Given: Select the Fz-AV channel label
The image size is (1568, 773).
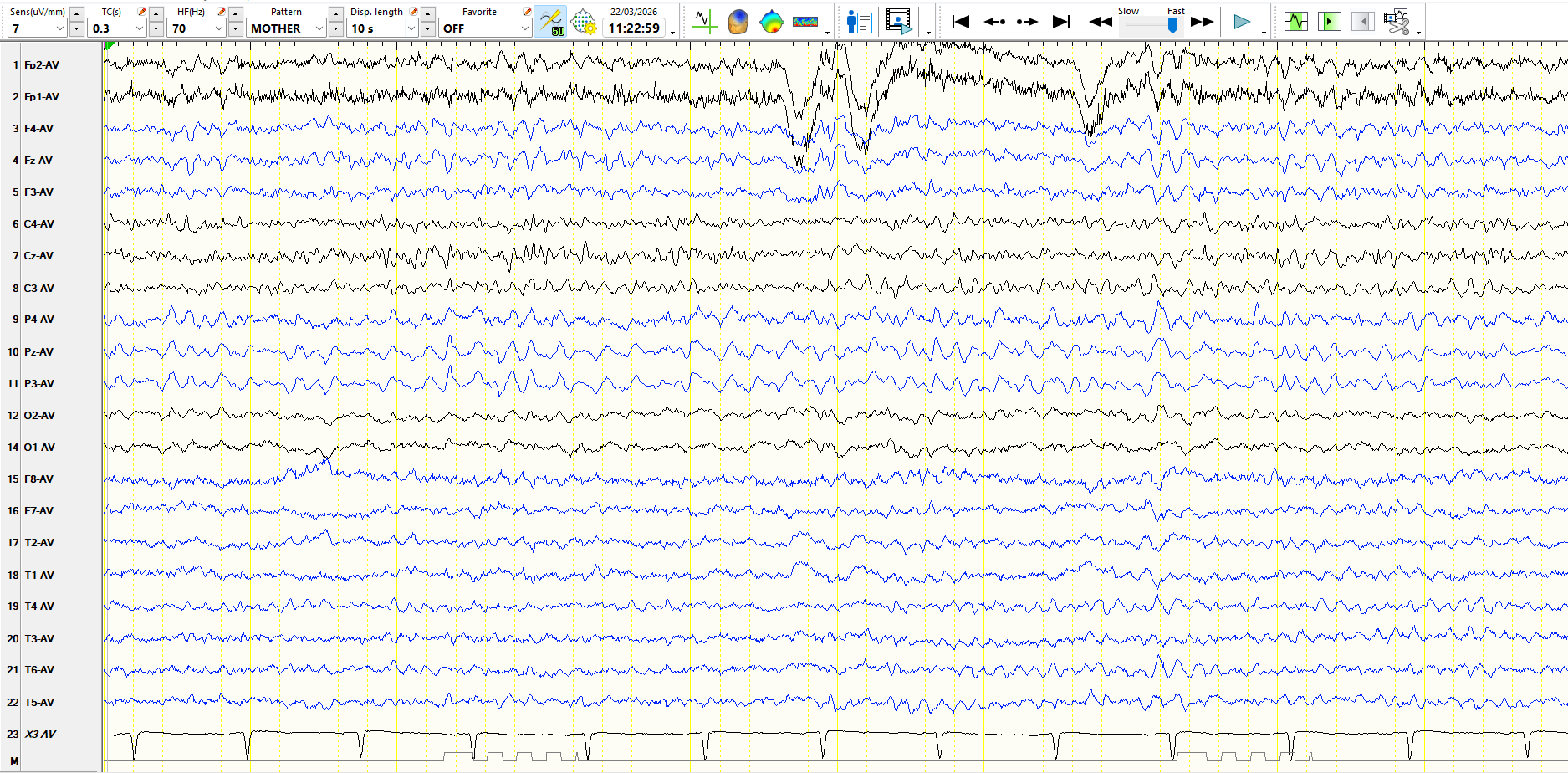Looking at the screenshot, I should (x=38, y=160).
